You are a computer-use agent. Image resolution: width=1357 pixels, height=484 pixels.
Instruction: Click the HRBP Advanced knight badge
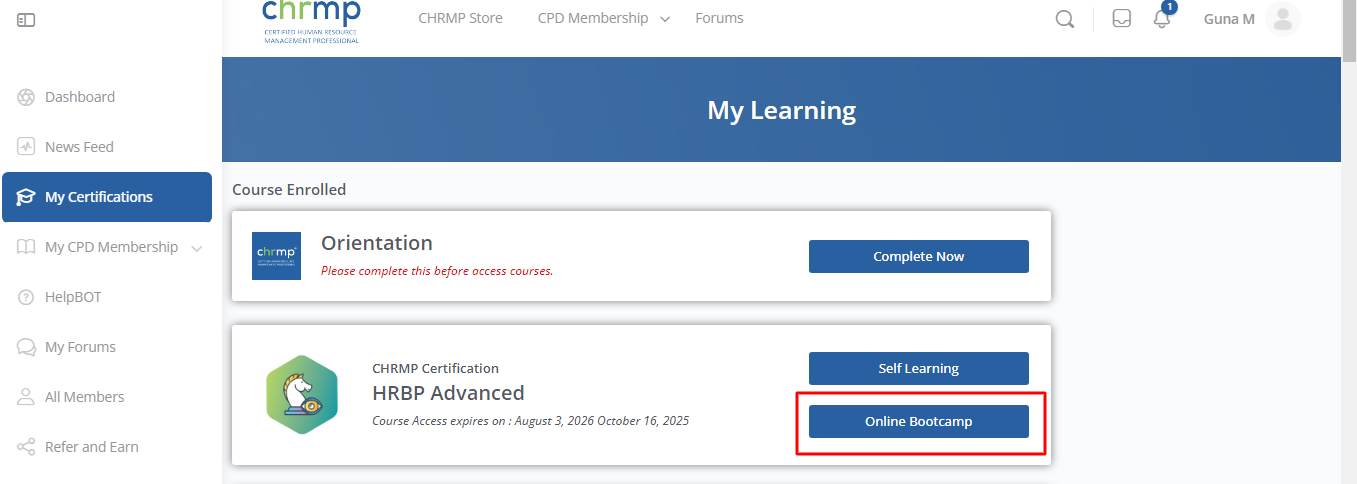tap(302, 394)
